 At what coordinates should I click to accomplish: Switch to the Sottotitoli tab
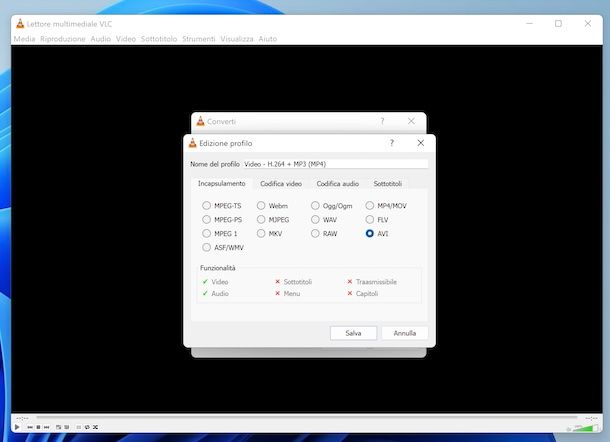tap(387, 184)
